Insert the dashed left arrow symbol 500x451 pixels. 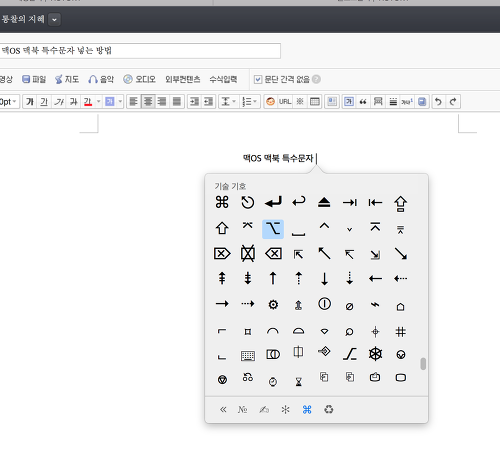(400, 278)
